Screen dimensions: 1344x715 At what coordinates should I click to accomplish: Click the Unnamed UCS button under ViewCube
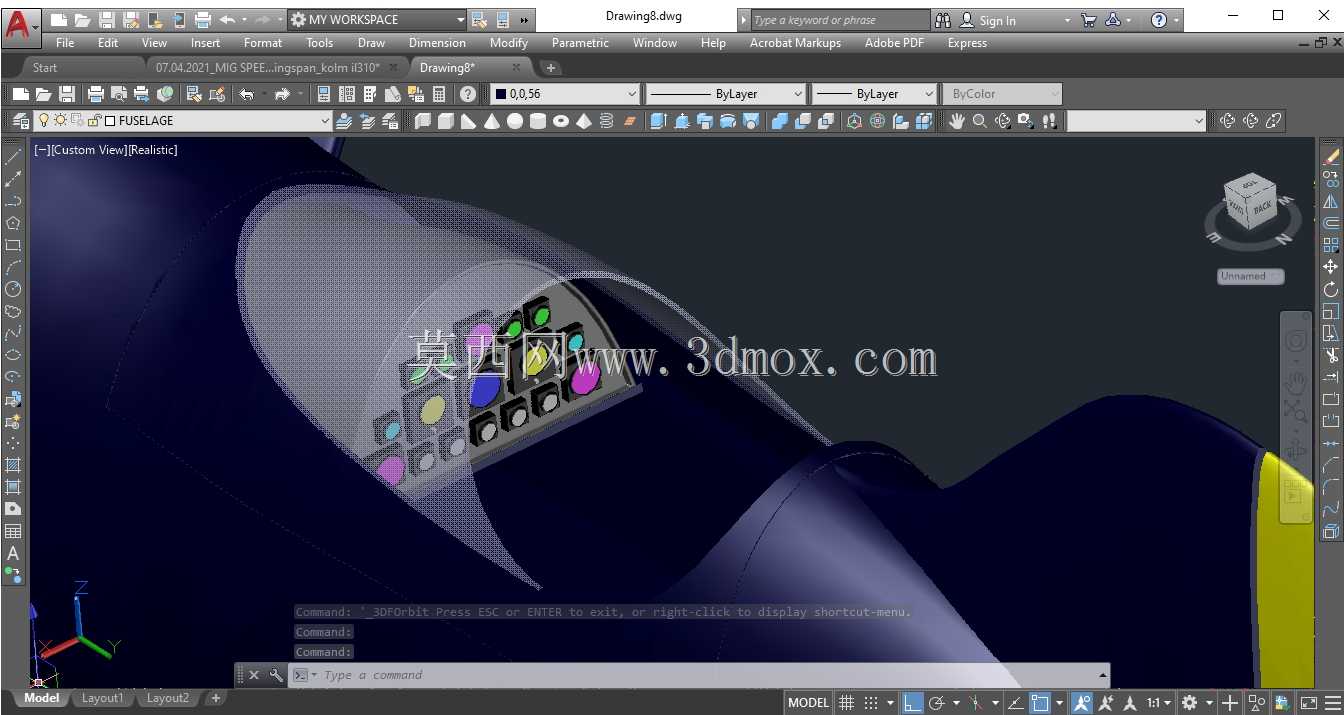click(1251, 276)
